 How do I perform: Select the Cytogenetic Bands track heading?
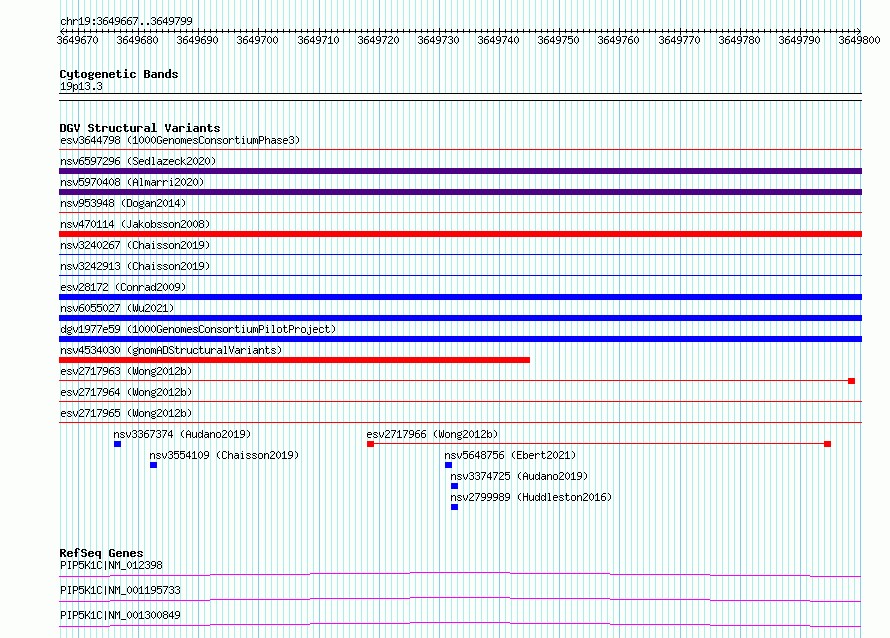(119, 74)
